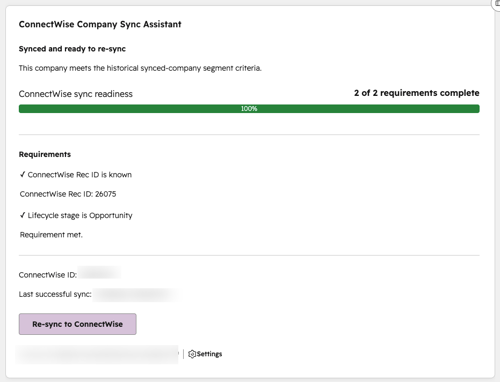Click the Requirements heading
Image resolution: width=500 pixels, height=382 pixels.
coord(45,154)
